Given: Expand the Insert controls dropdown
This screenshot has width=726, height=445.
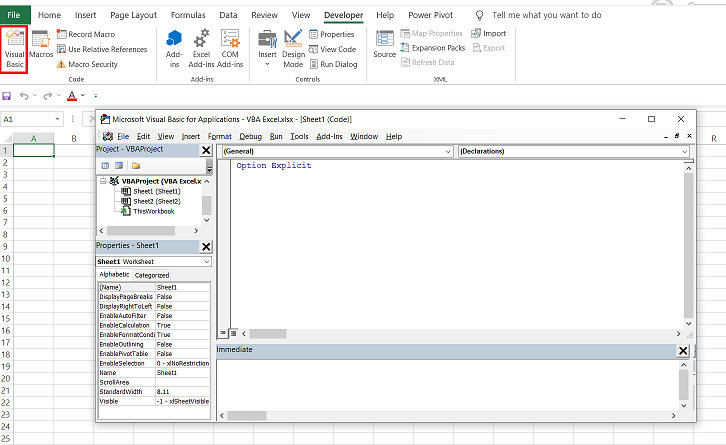Looking at the screenshot, I should point(267,62).
